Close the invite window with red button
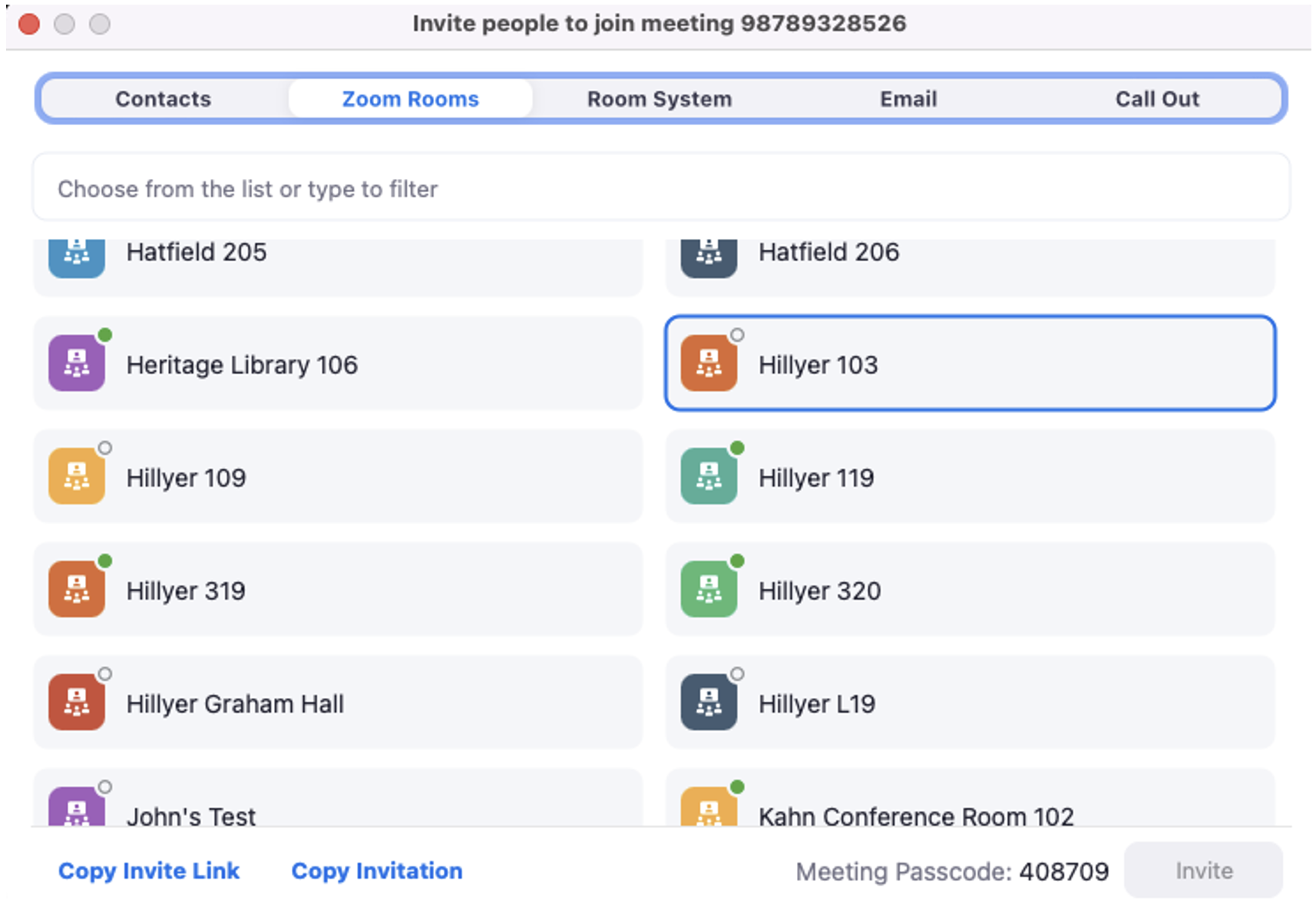This screenshot has width=1316, height=917. (x=29, y=24)
